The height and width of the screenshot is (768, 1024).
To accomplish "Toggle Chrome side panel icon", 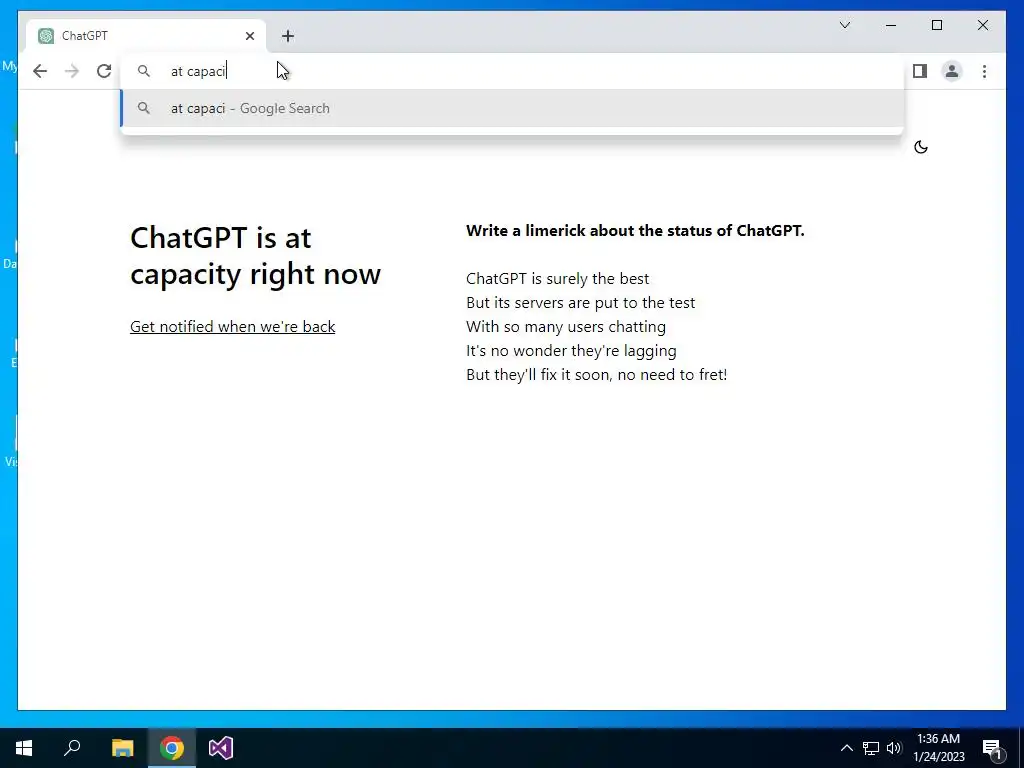I will click(920, 71).
